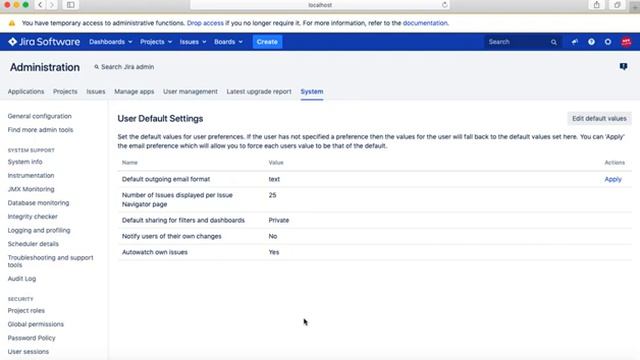Viewport: 640px width, 360px height.
Task: Click 'Autowatch own issues' row name
Action: [155, 252]
